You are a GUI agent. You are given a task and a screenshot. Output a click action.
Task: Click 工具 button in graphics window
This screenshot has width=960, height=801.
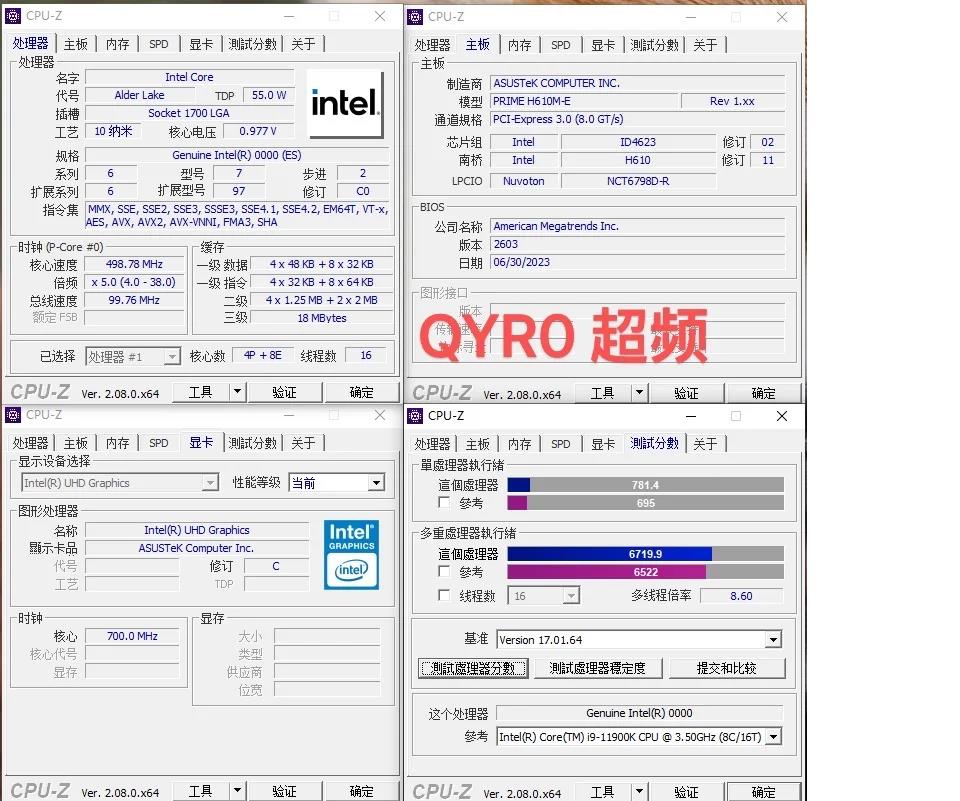click(201, 791)
